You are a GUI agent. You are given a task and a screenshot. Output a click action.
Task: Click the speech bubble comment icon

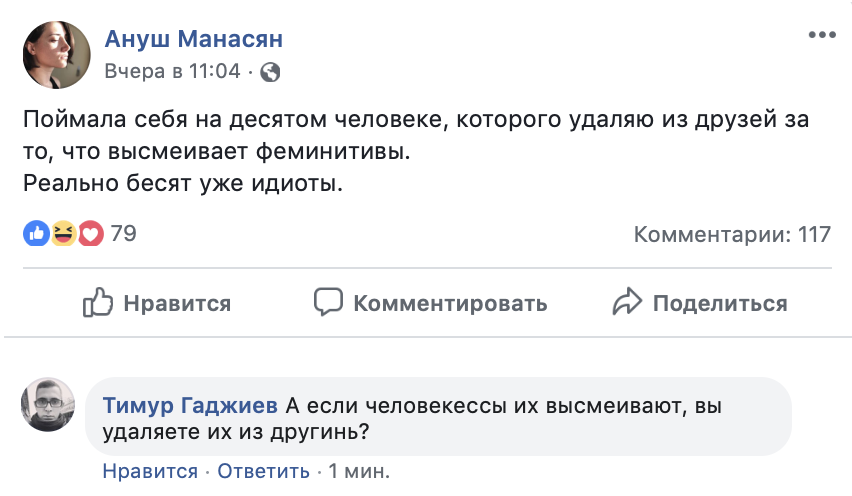[328, 302]
